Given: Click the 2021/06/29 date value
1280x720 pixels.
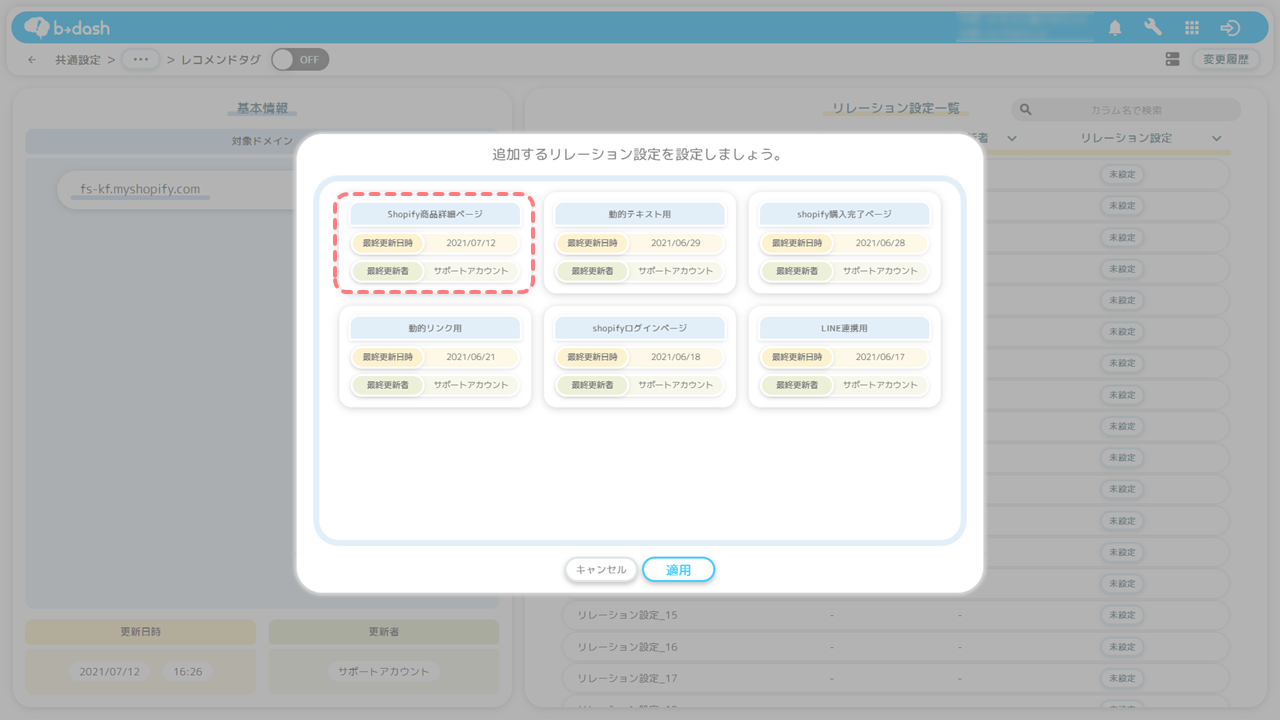Looking at the screenshot, I should pyautogui.click(x=676, y=243).
